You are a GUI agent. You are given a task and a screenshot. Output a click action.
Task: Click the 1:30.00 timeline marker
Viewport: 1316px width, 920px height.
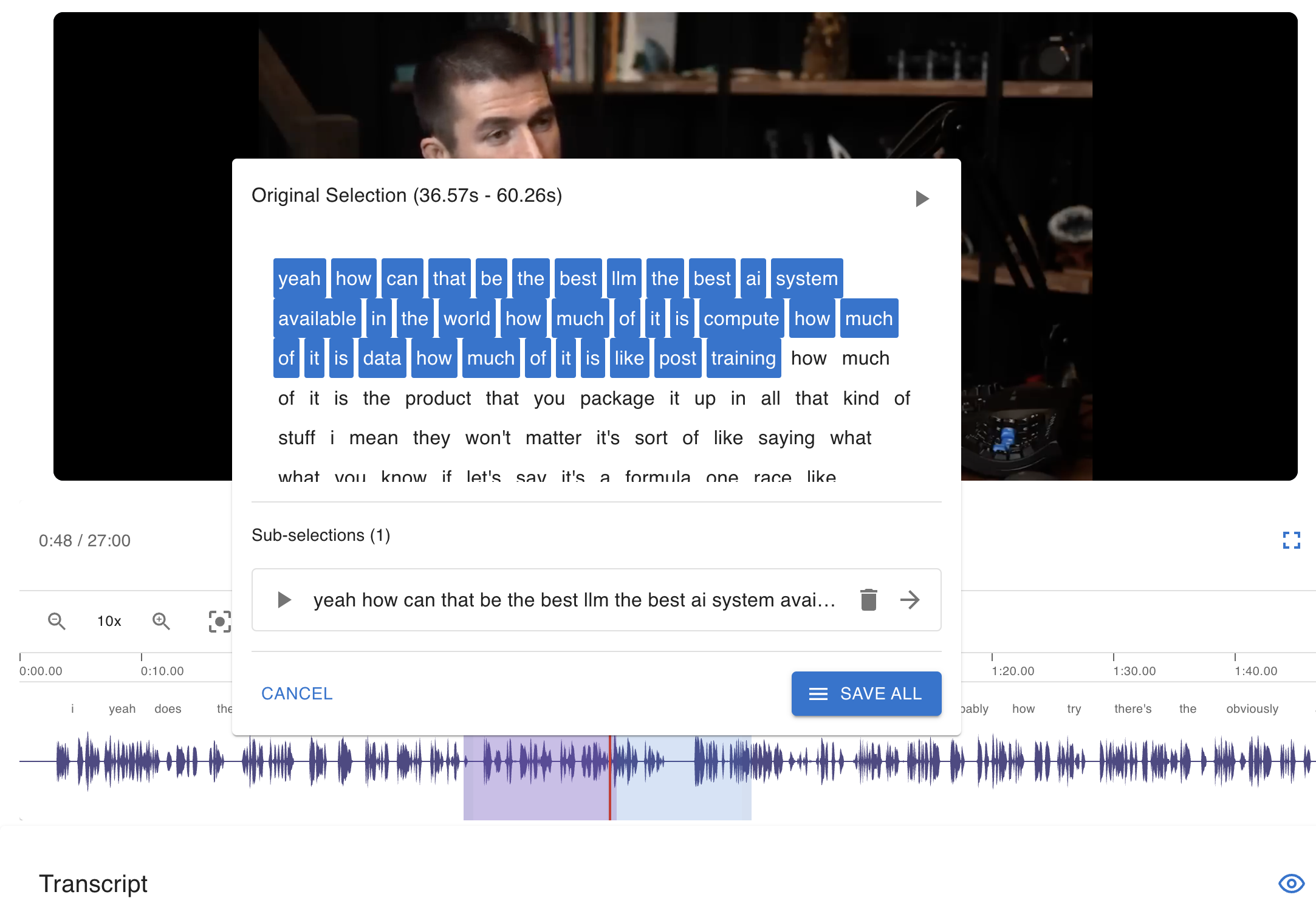pyautogui.click(x=1134, y=671)
